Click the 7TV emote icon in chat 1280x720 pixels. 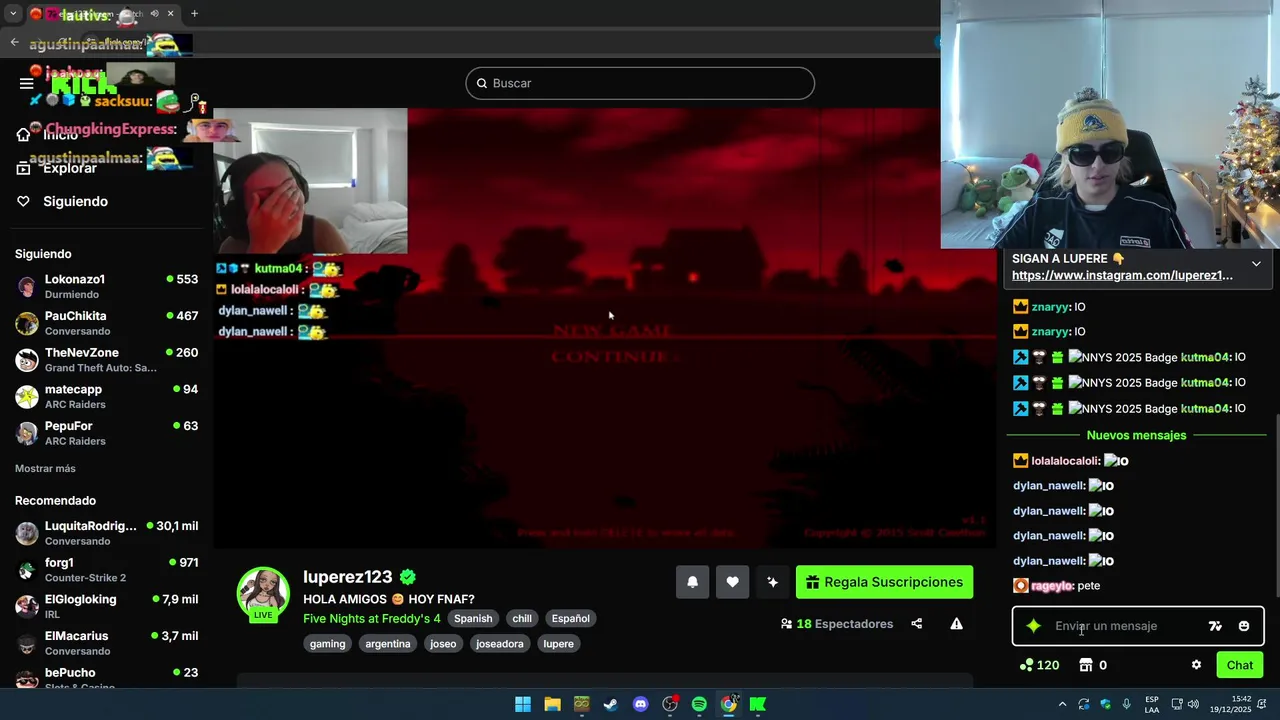(x=1215, y=626)
